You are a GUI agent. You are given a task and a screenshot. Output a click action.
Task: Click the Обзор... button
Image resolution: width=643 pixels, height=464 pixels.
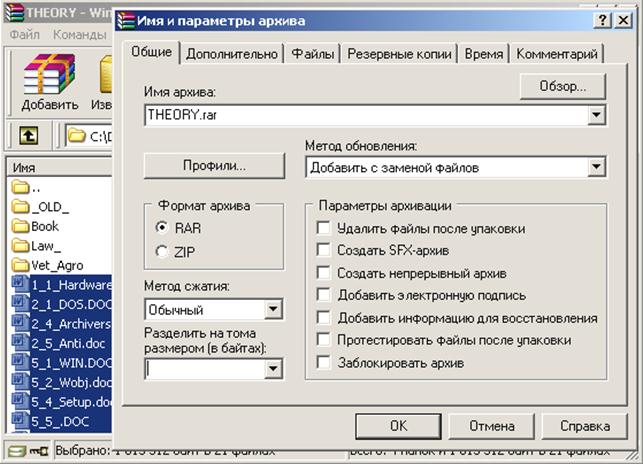tap(563, 86)
